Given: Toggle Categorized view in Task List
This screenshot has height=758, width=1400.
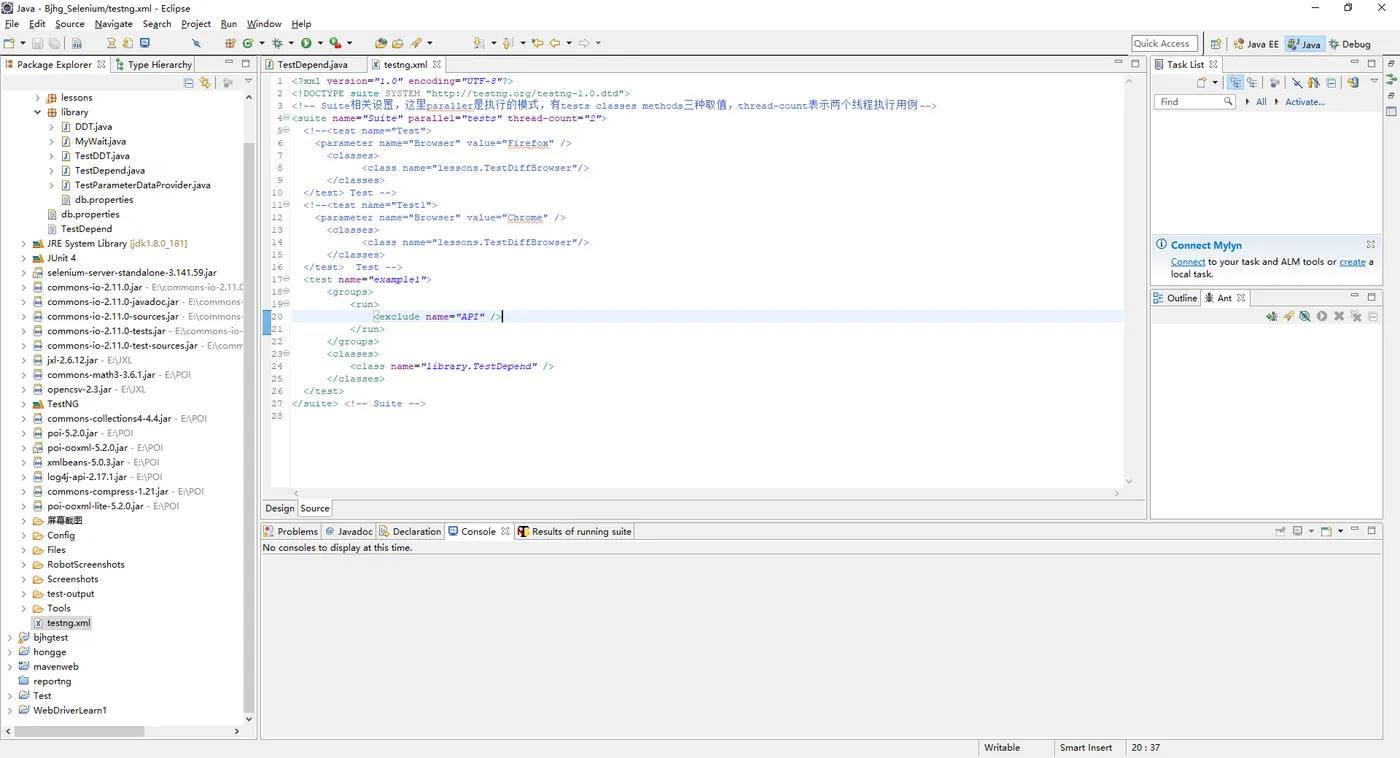Looking at the screenshot, I should click(x=1236, y=83).
